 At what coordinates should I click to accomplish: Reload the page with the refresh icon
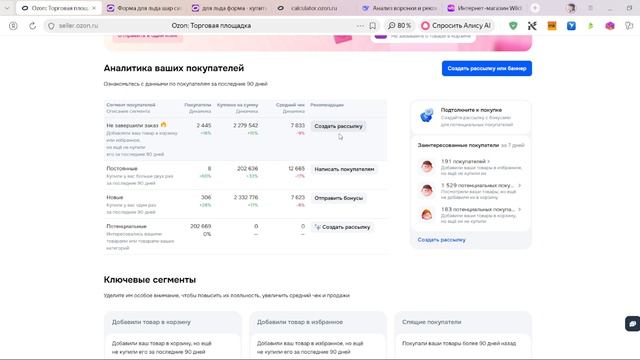click(x=33, y=26)
